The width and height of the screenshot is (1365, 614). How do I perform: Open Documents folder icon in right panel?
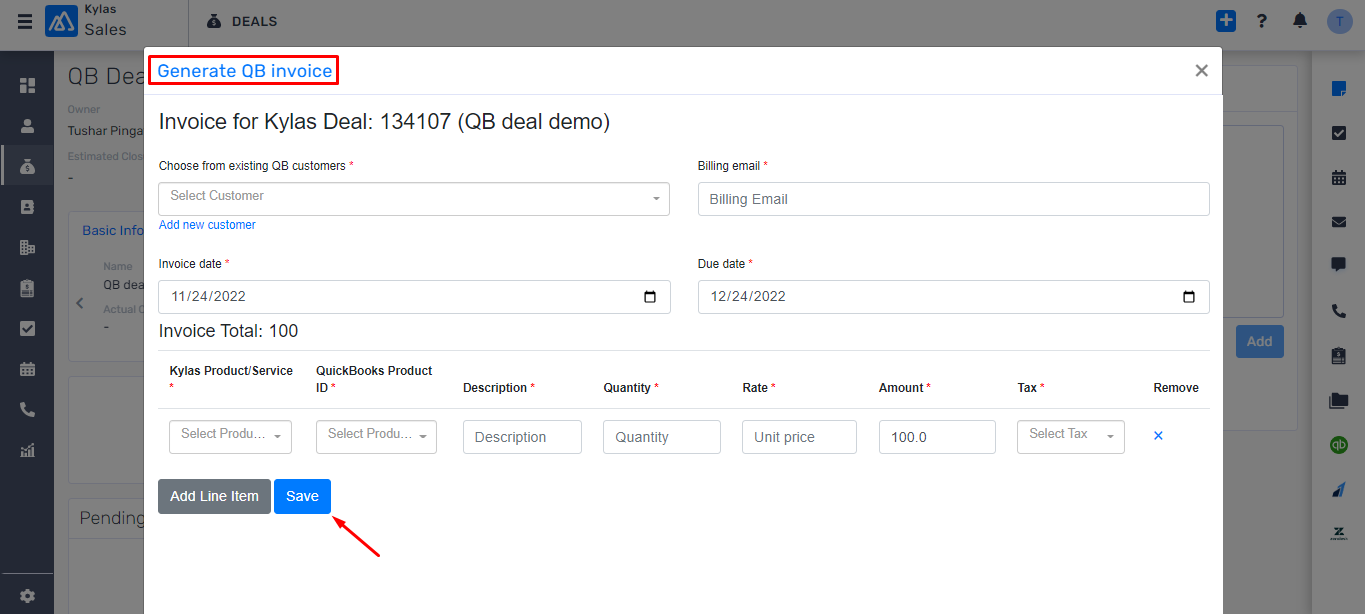click(x=1339, y=400)
